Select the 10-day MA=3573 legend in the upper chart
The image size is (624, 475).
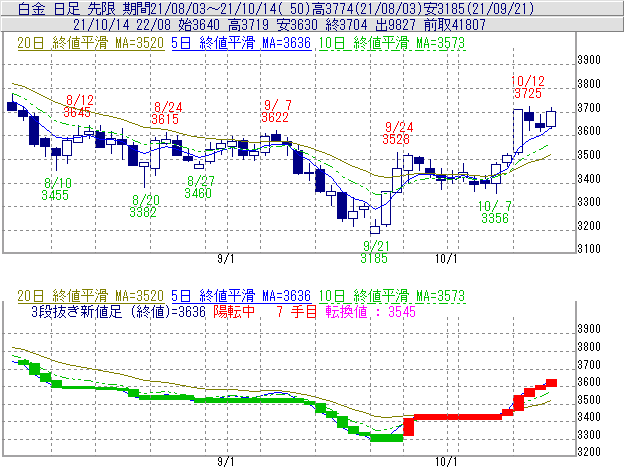(392, 43)
